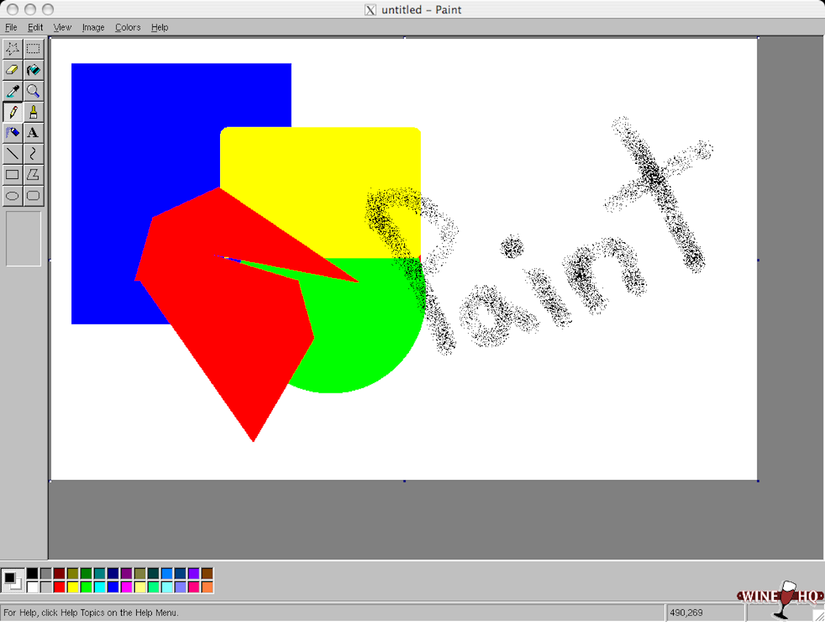Open the File menu
Screen dimensions: 825x622
[x=11, y=27]
